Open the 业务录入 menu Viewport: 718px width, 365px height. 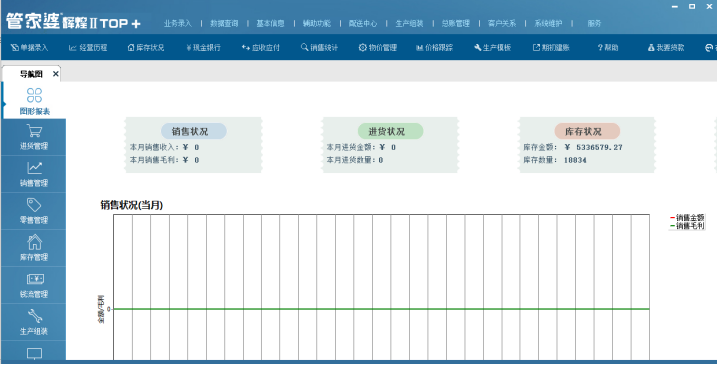178,23
